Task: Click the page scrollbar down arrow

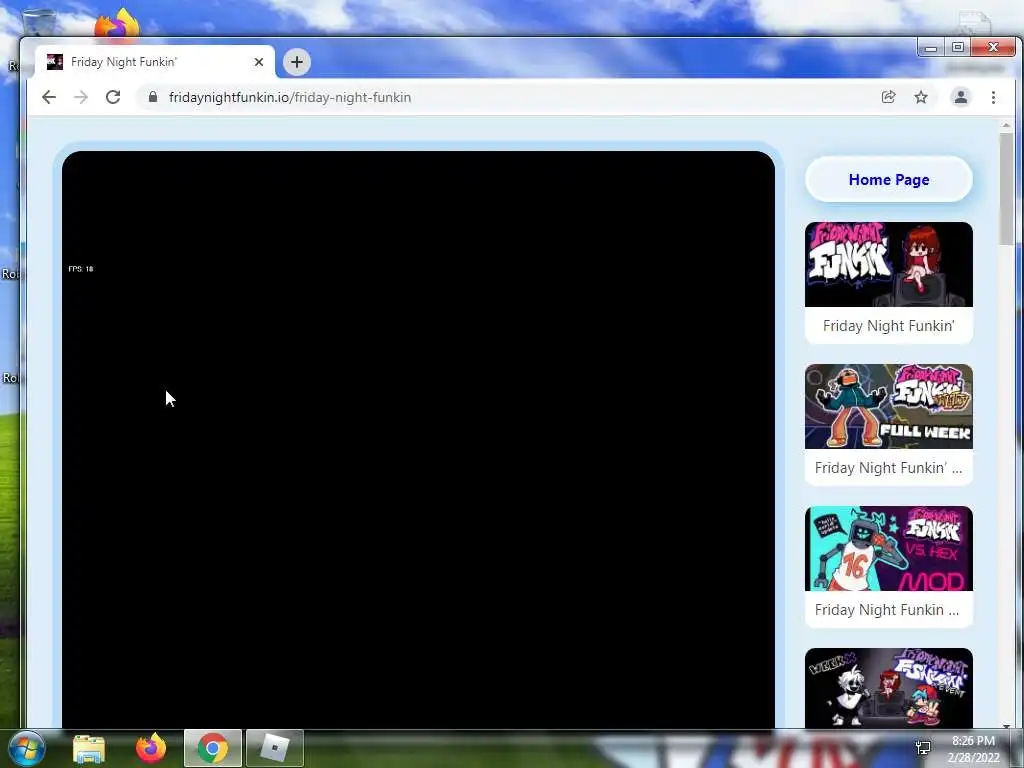Action: pyautogui.click(x=1006, y=725)
